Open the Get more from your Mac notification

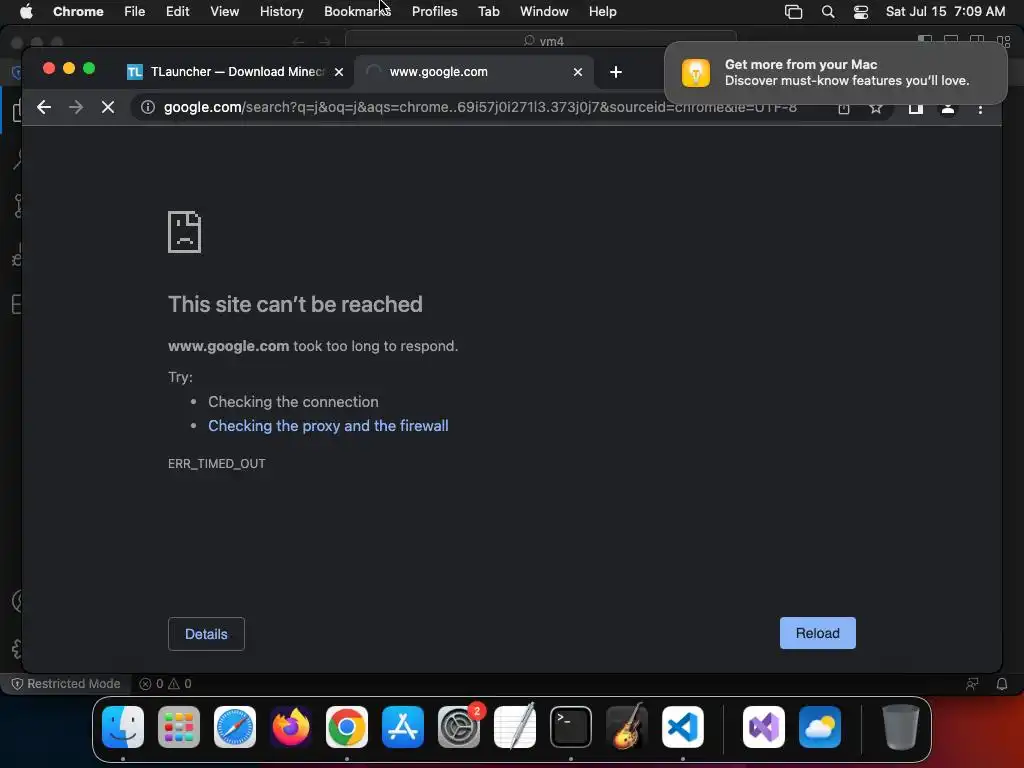coord(836,72)
